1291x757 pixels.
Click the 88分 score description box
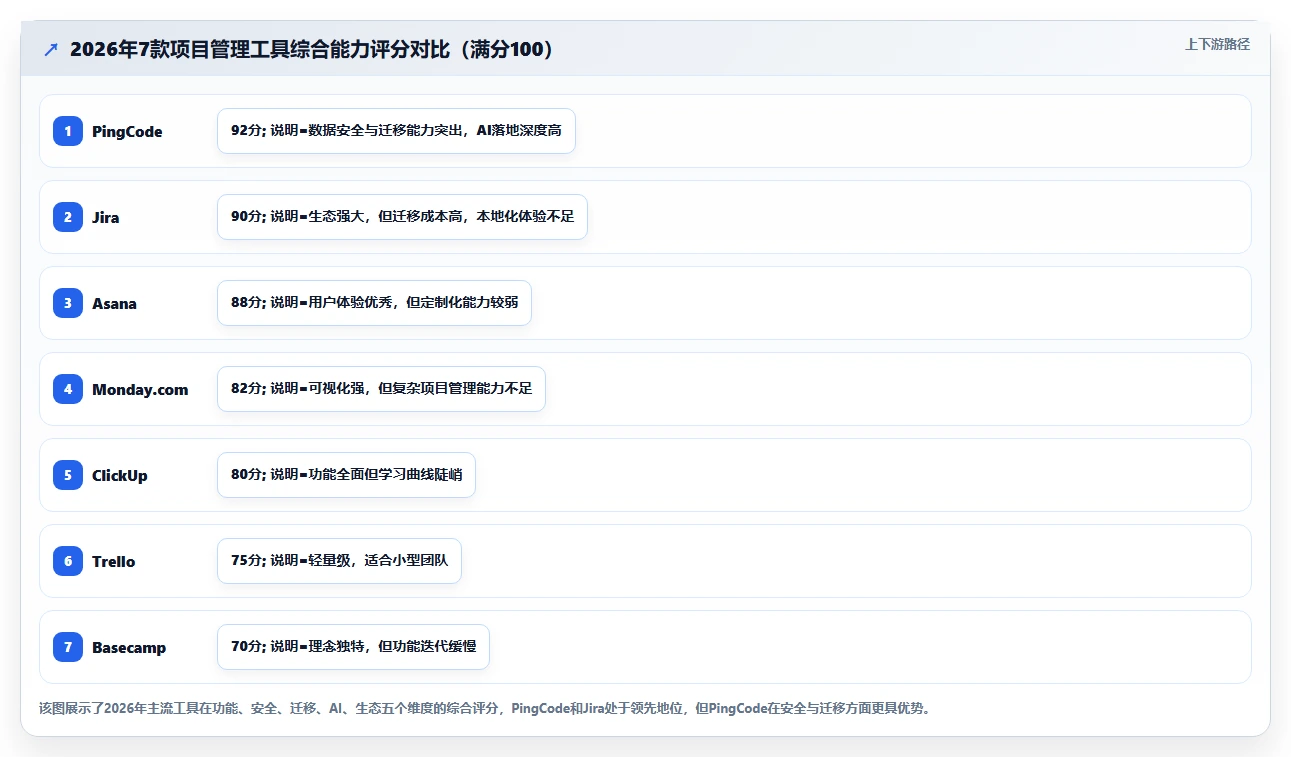[374, 303]
